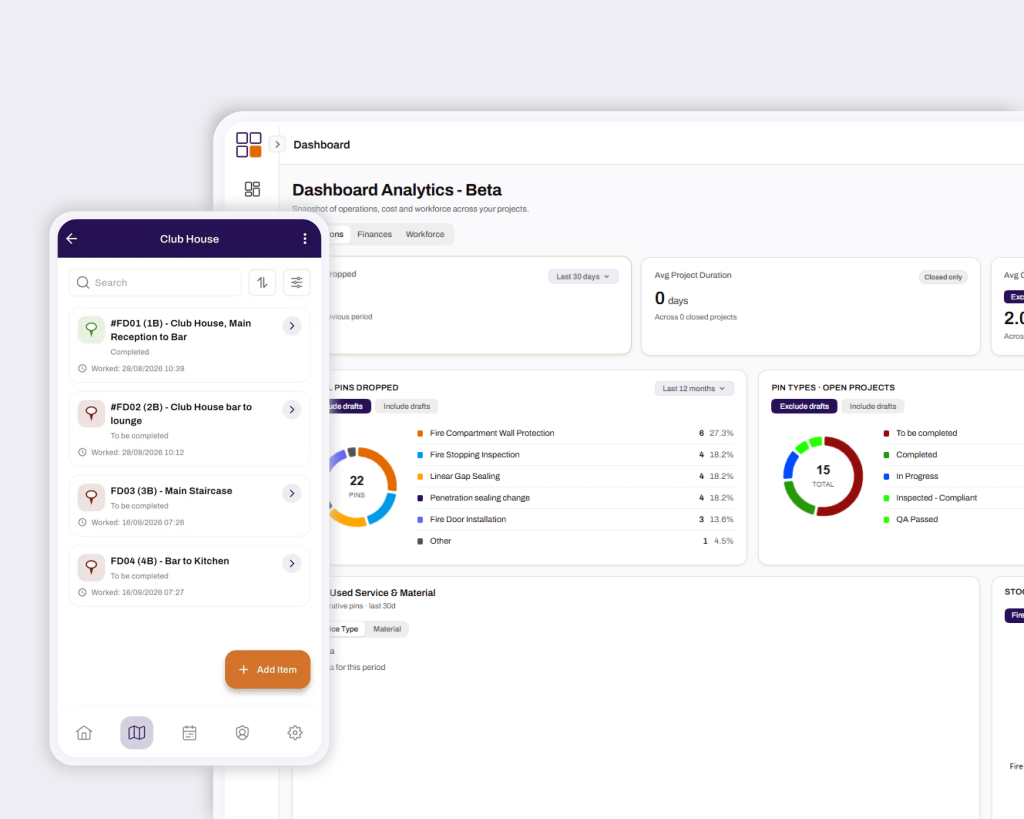Click dark red swatch for To be completed
The width and height of the screenshot is (1024, 819).
886,434
